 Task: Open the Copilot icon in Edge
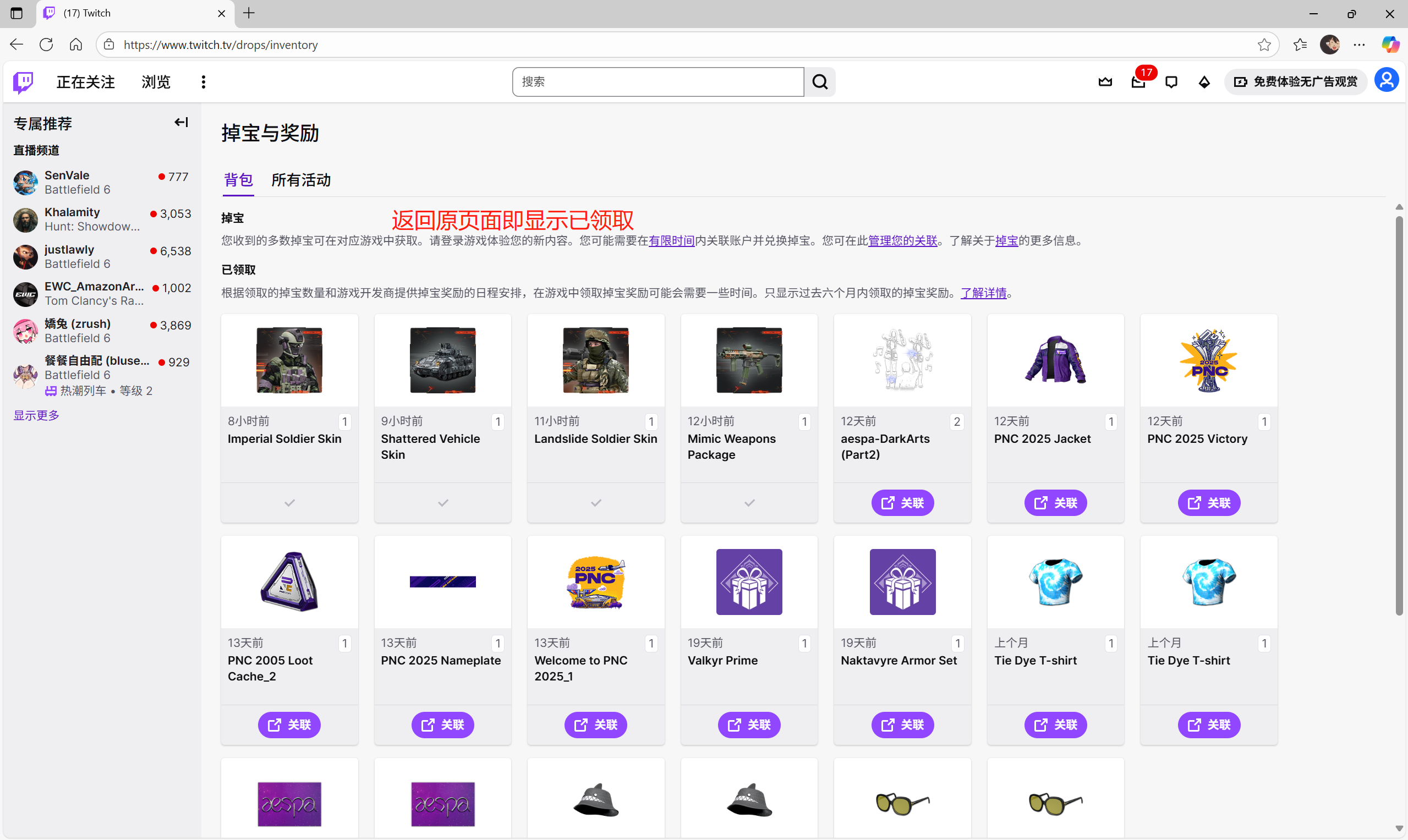click(1390, 45)
